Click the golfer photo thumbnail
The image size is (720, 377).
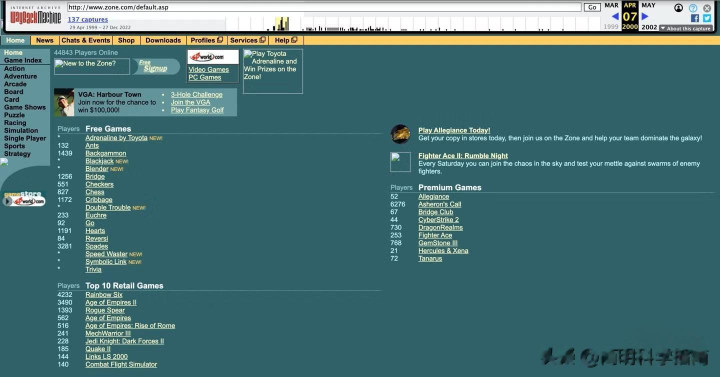coord(64,102)
